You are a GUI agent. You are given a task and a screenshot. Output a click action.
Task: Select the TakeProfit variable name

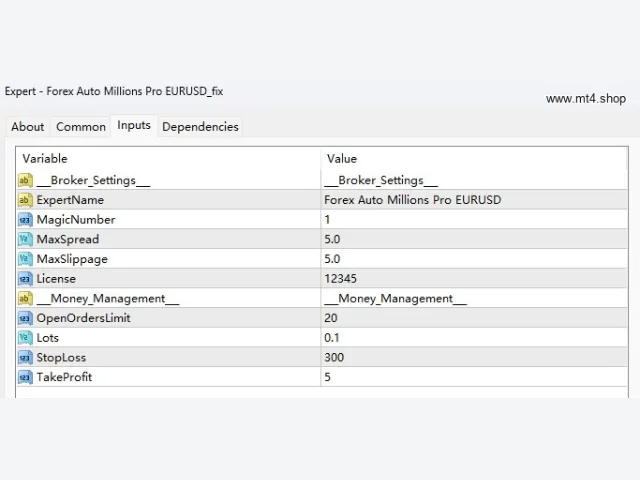tap(64, 377)
